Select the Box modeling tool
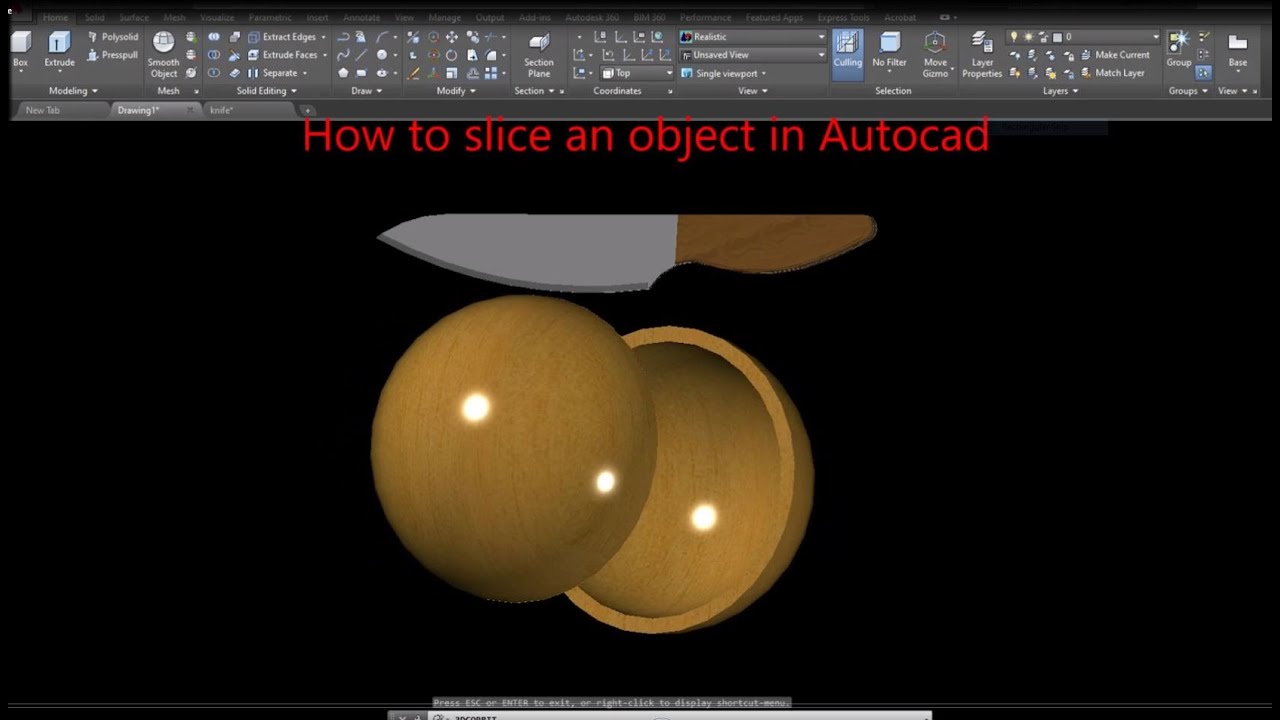This screenshot has height=720, width=1280. (20, 50)
